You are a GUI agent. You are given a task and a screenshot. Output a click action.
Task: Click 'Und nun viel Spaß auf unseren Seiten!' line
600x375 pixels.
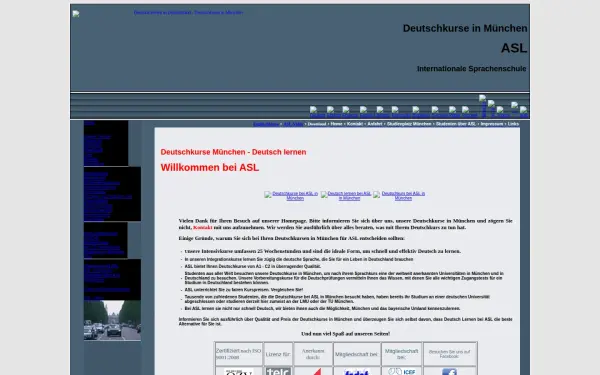pyautogui.click(x=346, y=334)
